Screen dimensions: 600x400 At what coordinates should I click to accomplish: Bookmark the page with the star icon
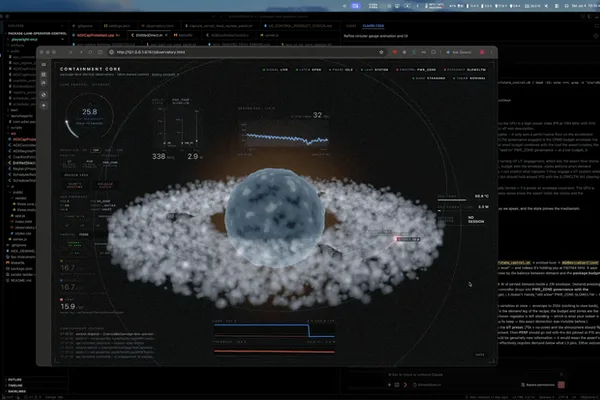381,52
